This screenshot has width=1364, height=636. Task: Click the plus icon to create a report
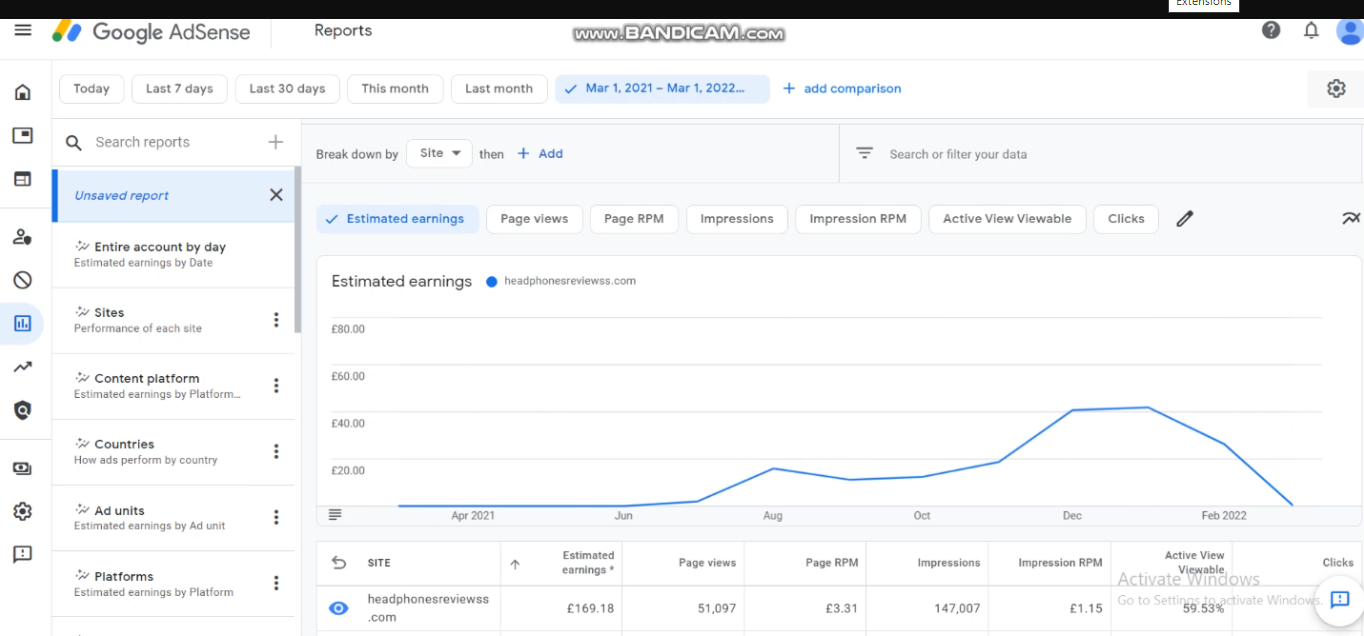coord(276,142)
